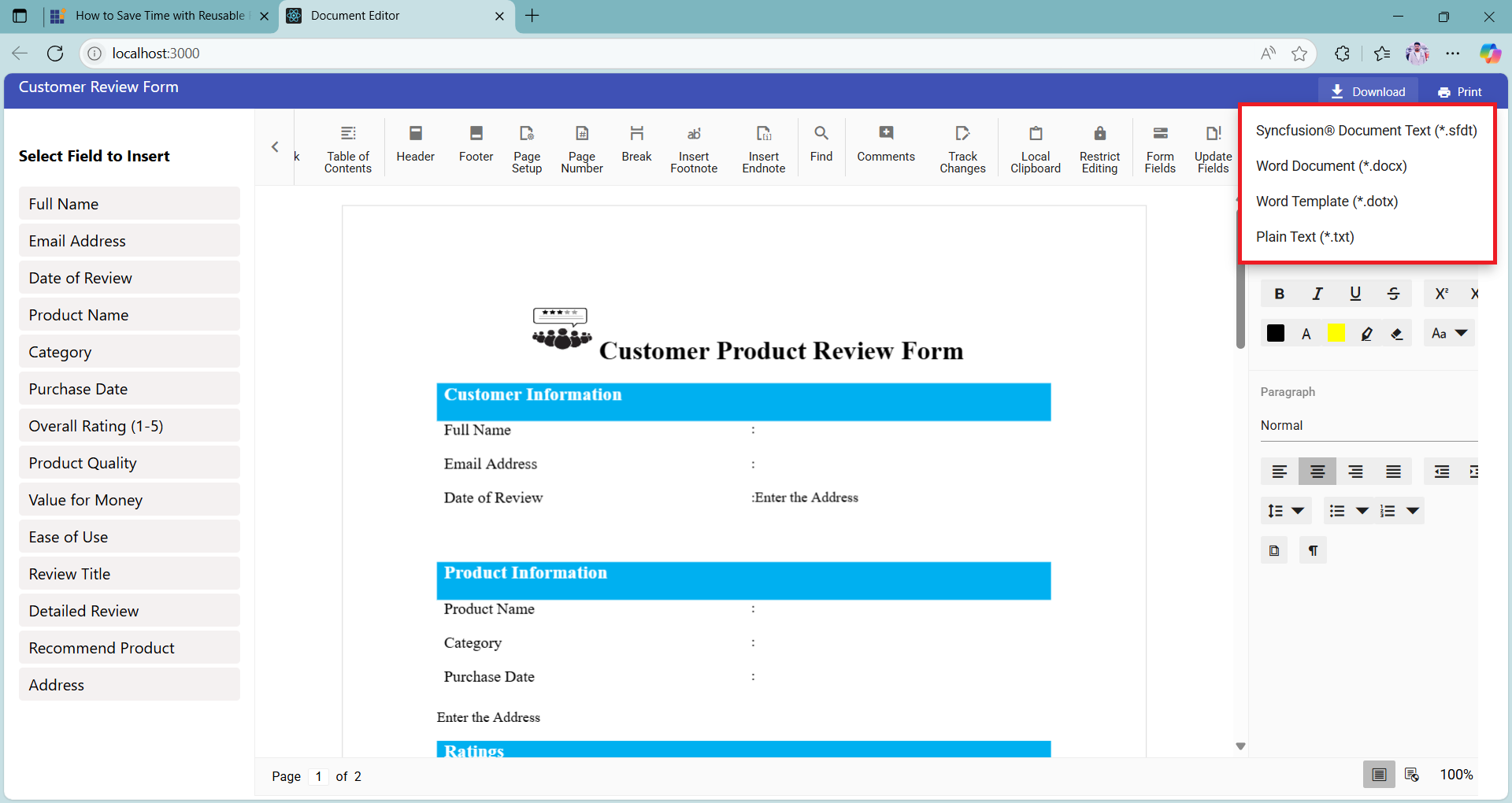
Task: Toggle bold formatting
Action: point(1279,293)
